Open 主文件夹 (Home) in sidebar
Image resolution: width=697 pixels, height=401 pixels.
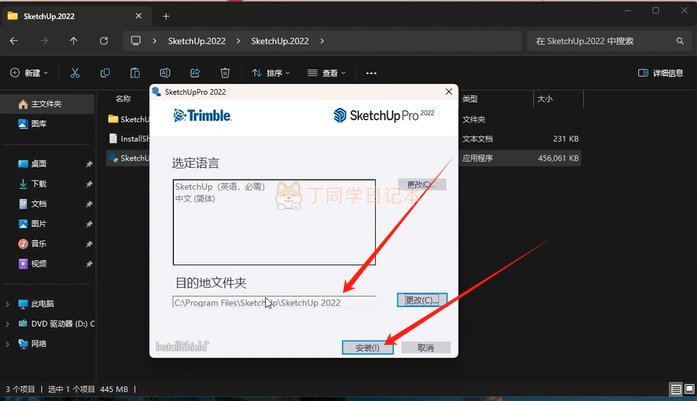[48, 104]
